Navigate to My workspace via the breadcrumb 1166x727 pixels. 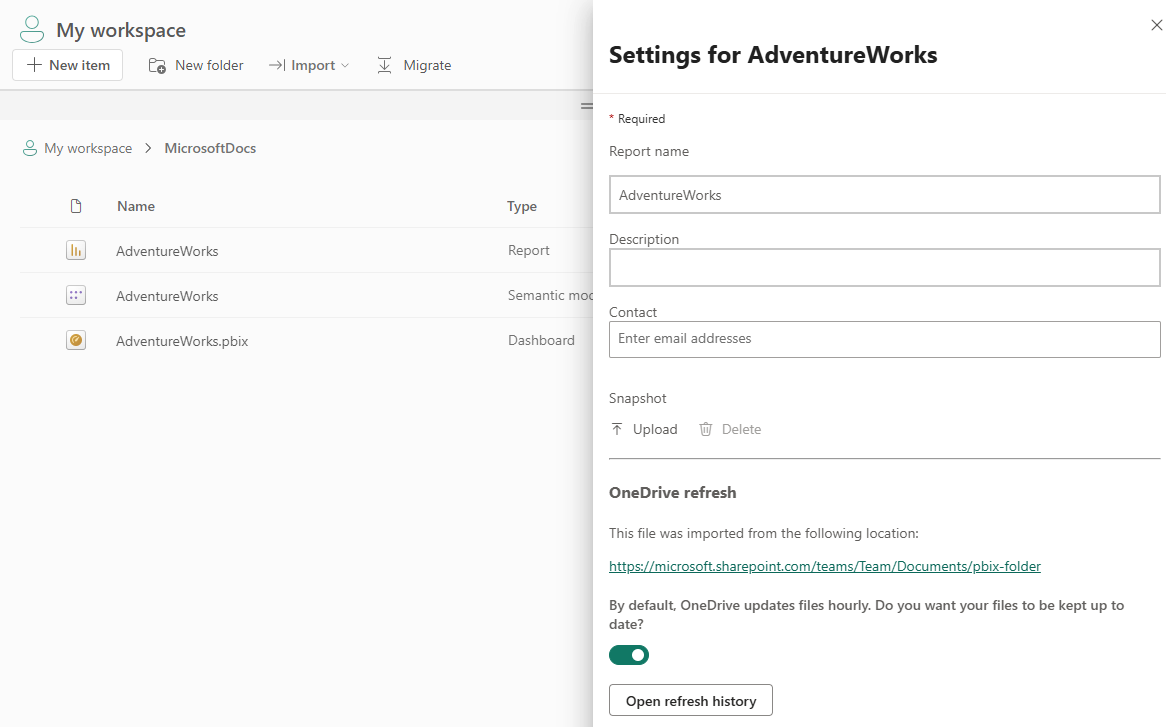(x=87, y=148)
